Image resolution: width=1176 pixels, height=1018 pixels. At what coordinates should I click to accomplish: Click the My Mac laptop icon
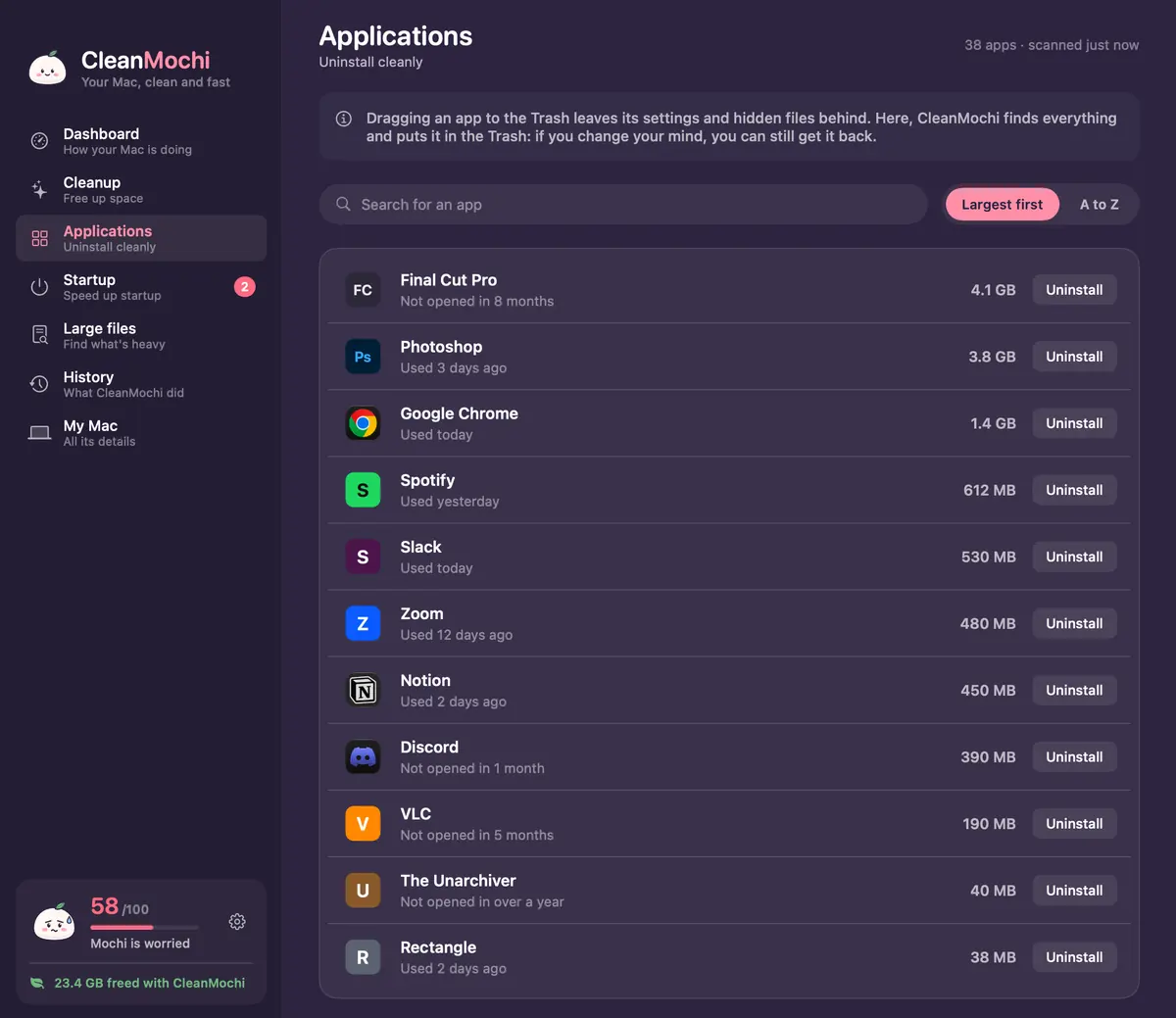point(39,433)
